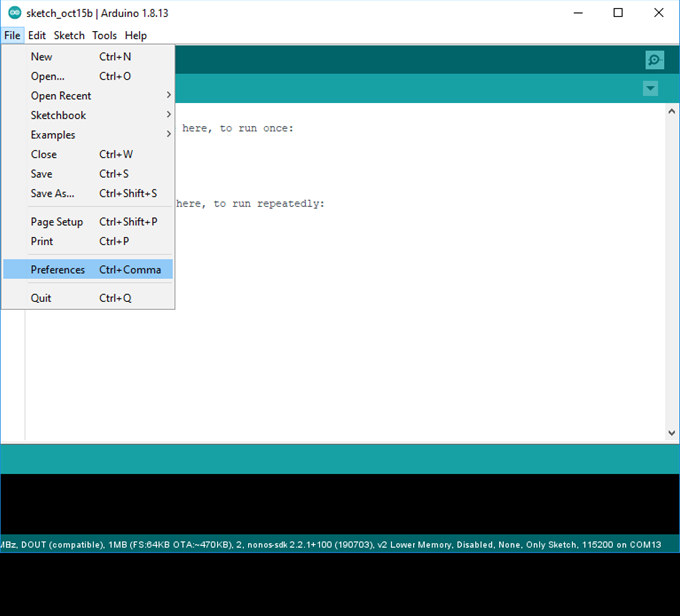Open Preferences from the File menu
This screenshot has height=616, width=680.
88,269
